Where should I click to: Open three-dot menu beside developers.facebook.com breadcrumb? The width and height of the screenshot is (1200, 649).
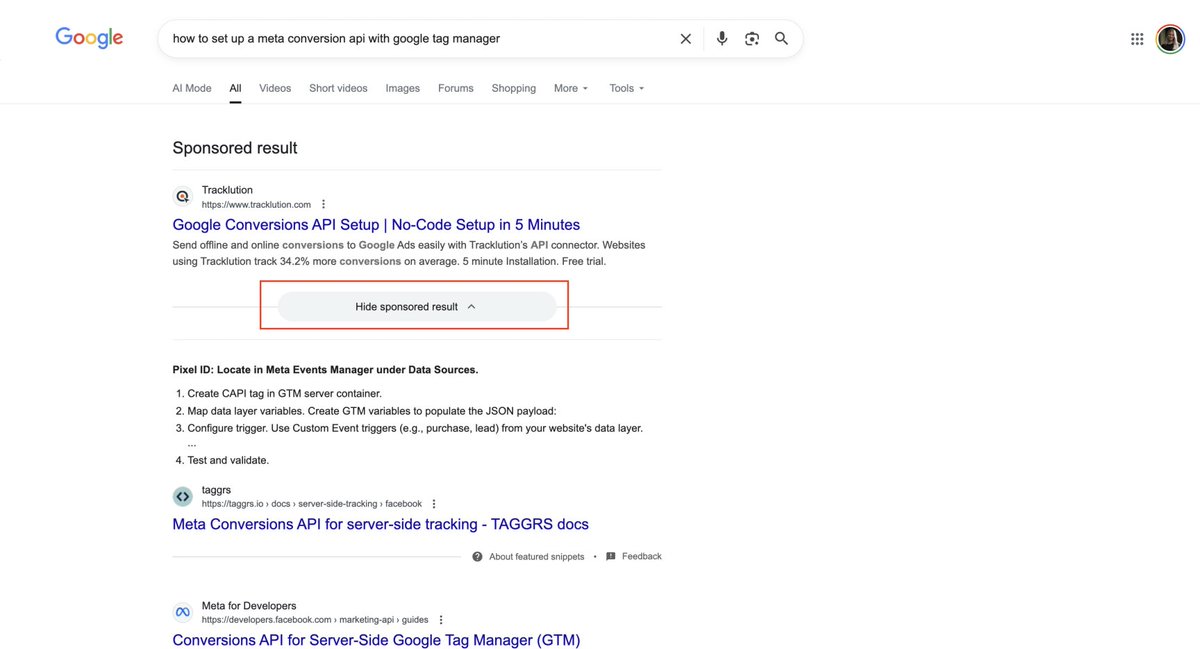coord(441,620)
